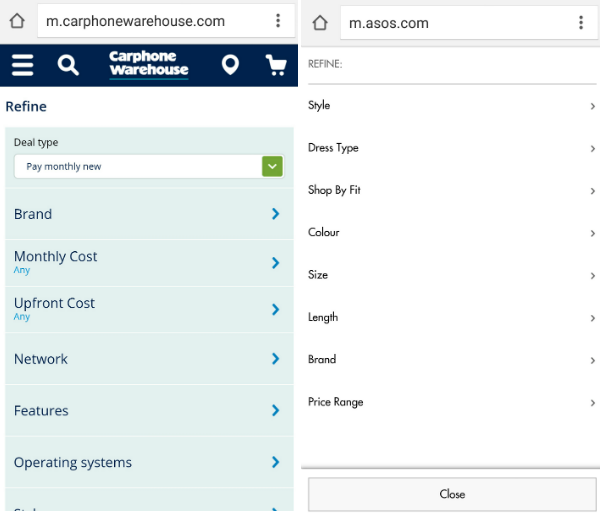600x516 pixels.
Task: Tap the Style label in ASOS refine
Action: point(319,105)
